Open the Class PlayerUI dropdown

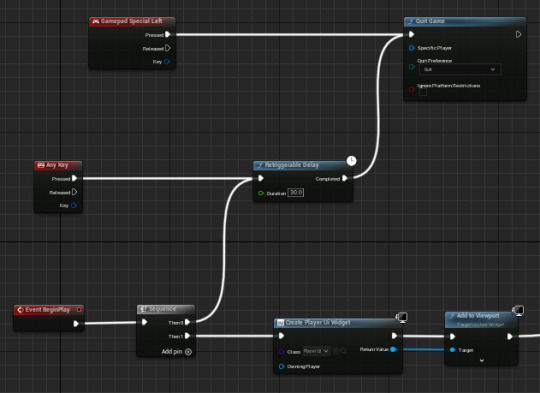coord(317,351)
